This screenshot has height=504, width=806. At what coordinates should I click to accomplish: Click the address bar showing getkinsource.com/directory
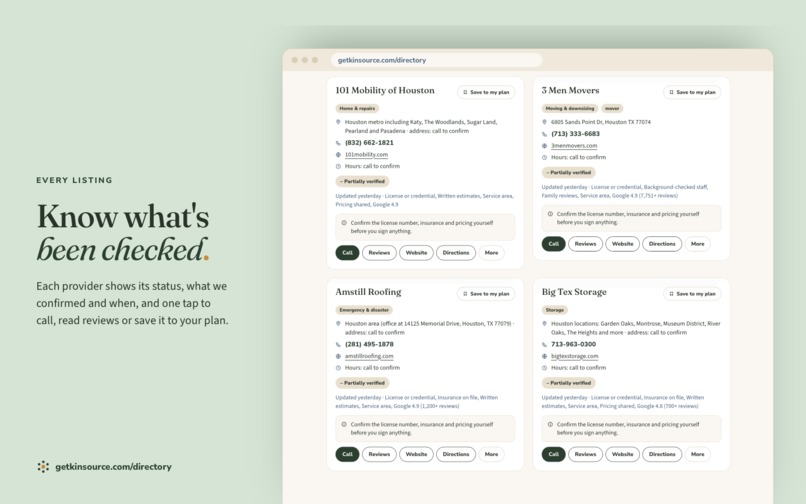tap(436, 60)
